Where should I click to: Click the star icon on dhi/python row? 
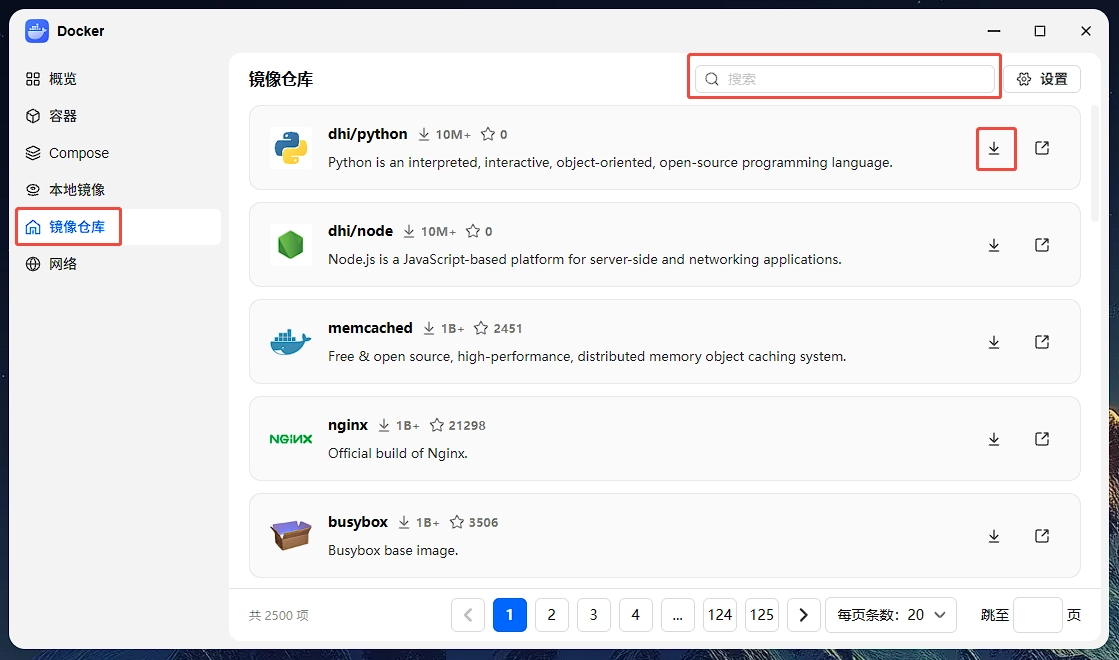[488, 134]
